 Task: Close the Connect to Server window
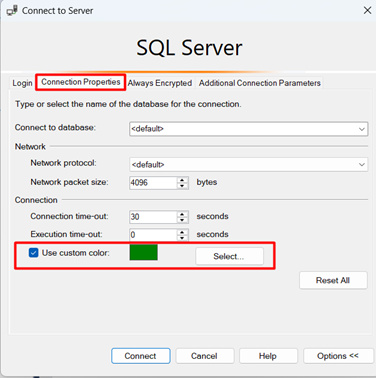point(367,10)
